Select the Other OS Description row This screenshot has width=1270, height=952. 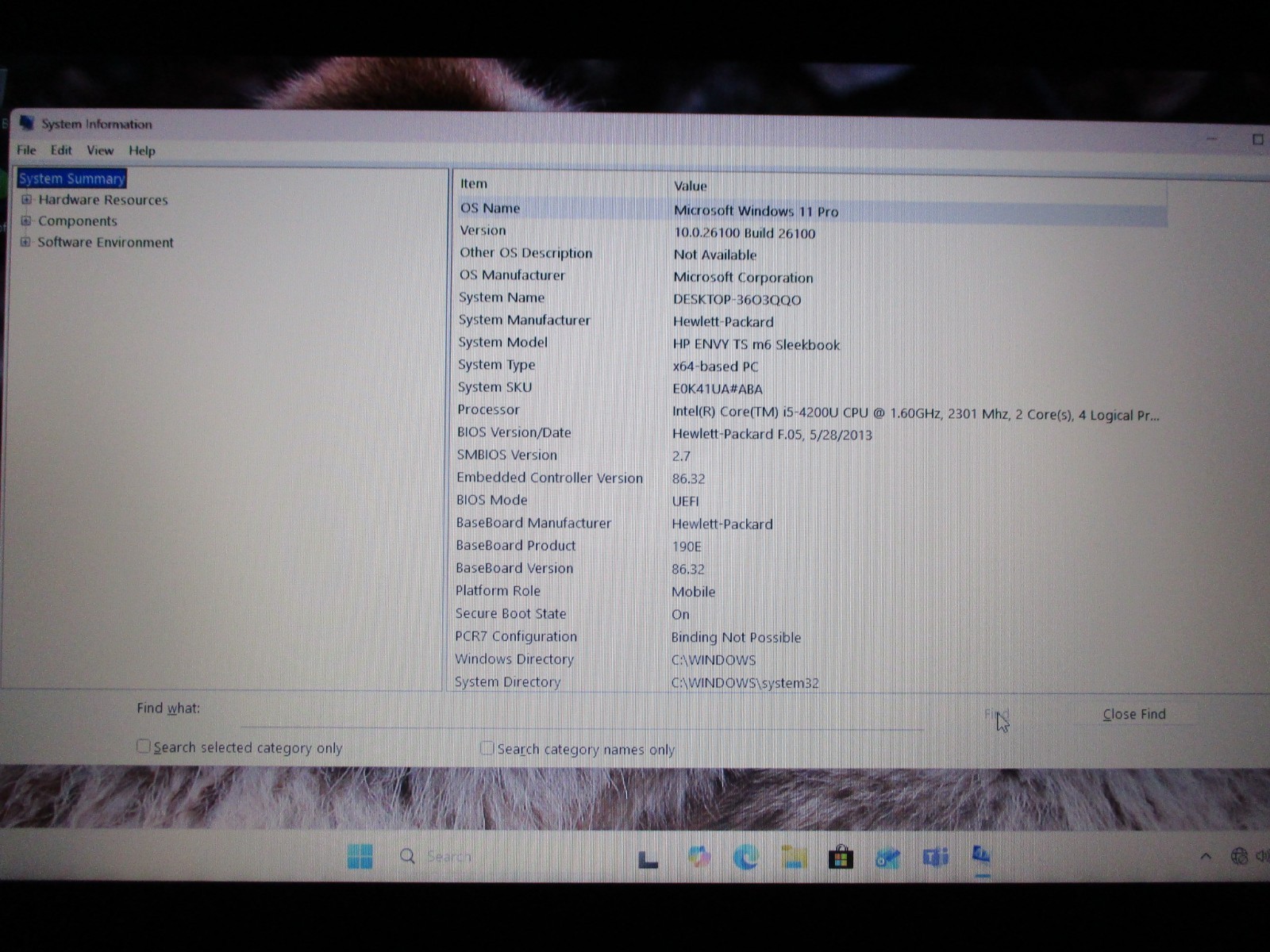click(x=811, y=253)
